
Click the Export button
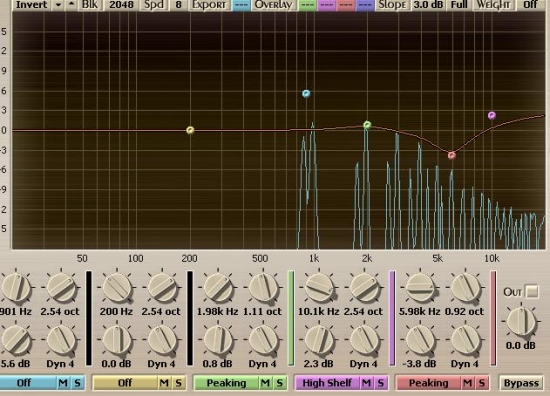[x=209, y=5]
